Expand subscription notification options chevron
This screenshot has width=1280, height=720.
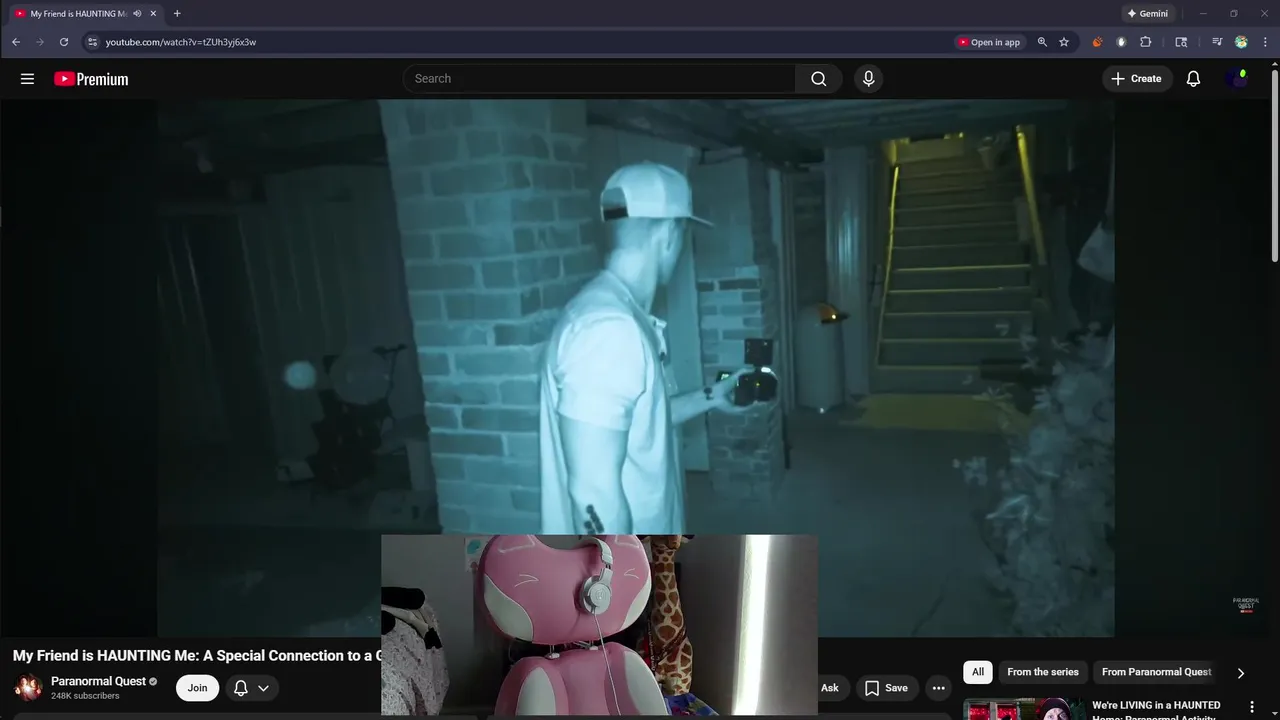point(264,688)
